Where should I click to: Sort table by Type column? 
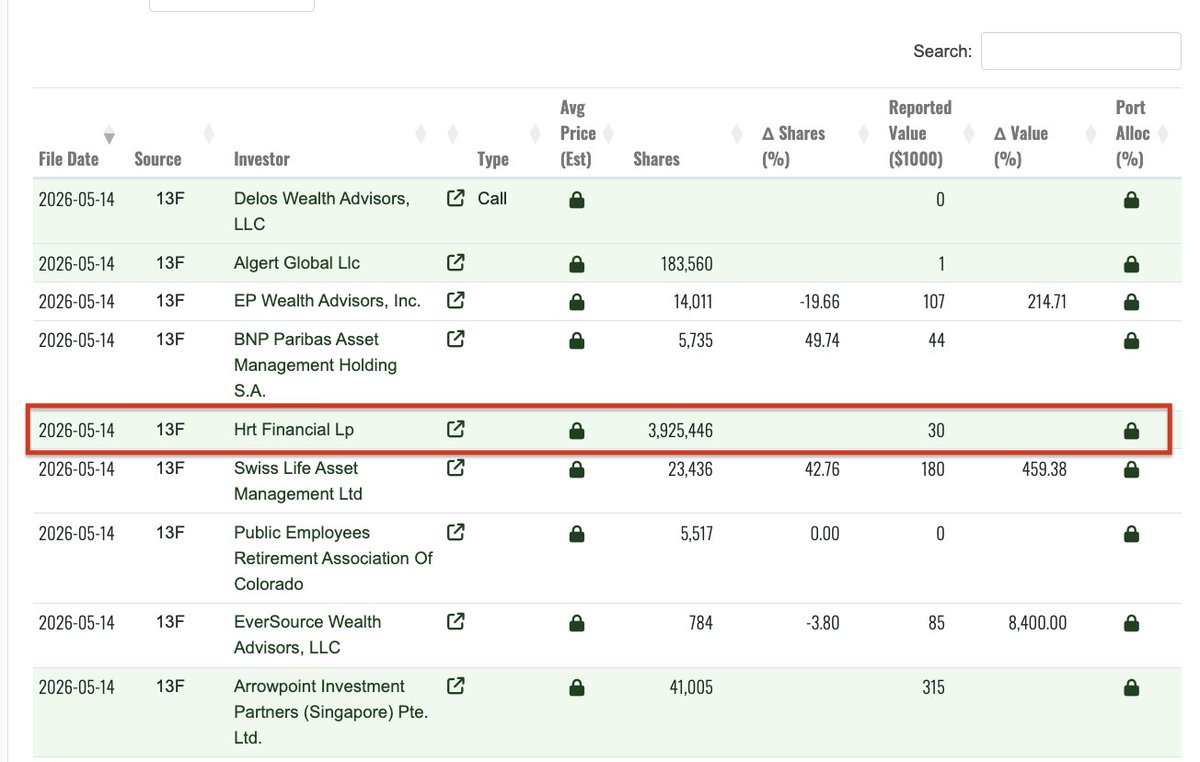[x=492, y=159]
